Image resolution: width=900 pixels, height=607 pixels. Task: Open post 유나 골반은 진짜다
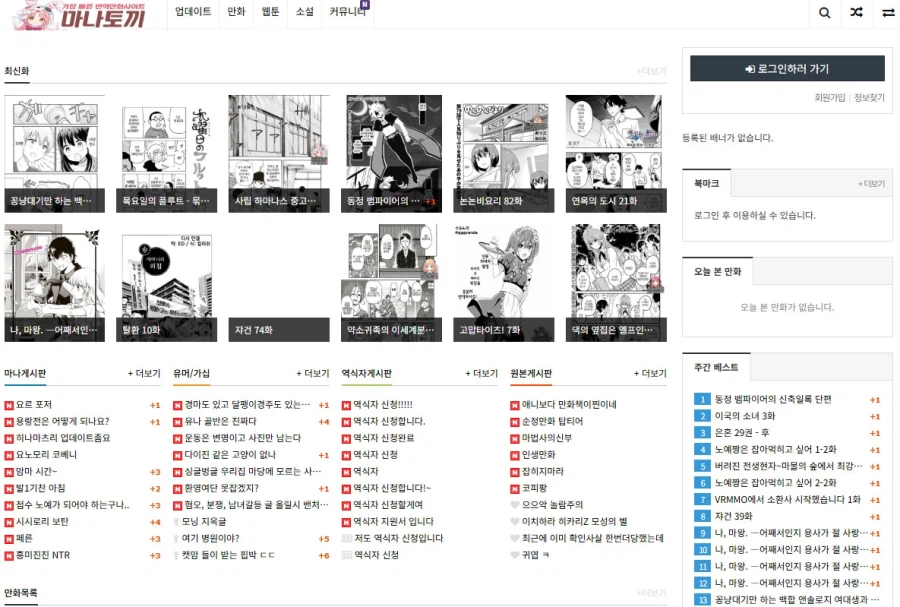tap(220, 422)
